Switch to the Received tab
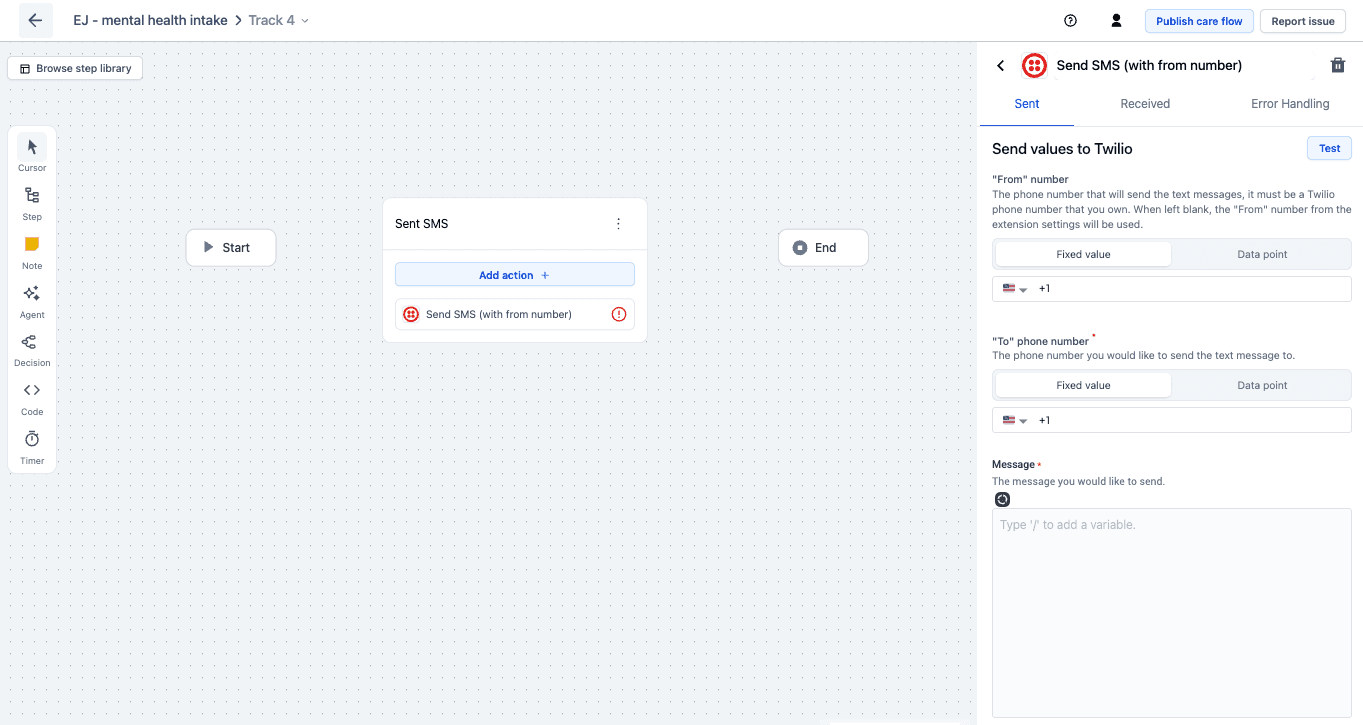 pos(1145,104)
